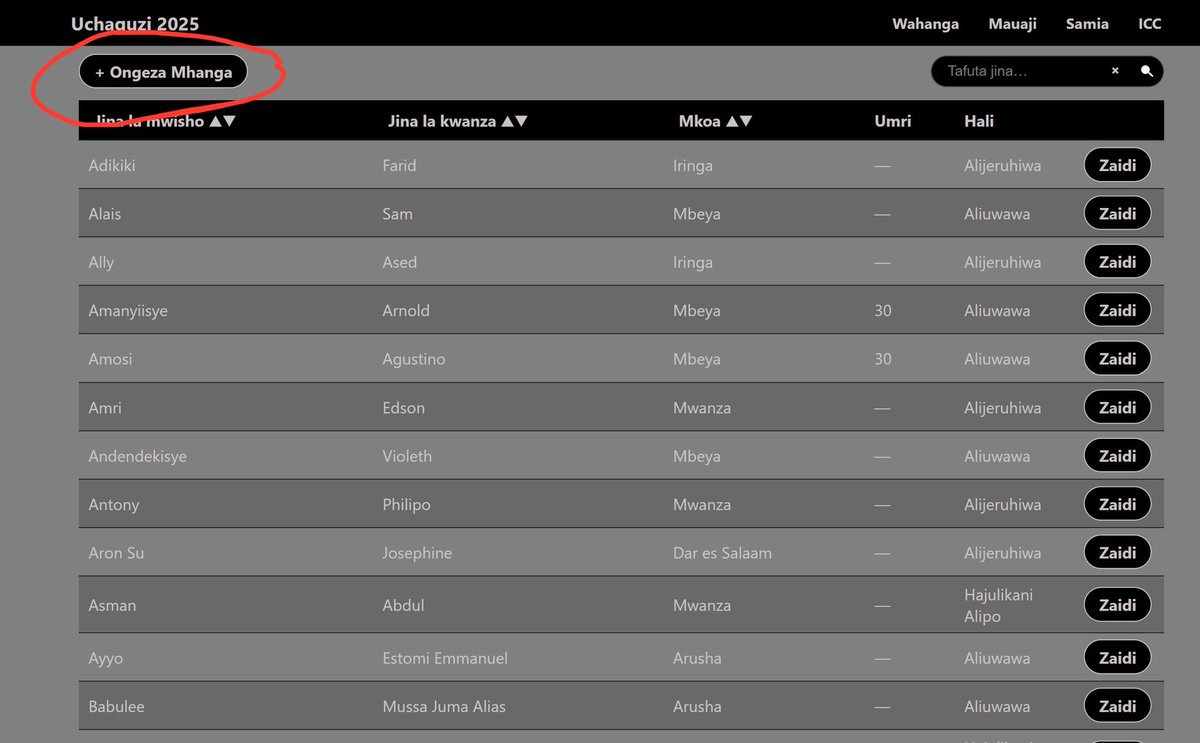
Task: Click Aliuwawa status in Ayyo row
Action: click(x=997, y=659)
